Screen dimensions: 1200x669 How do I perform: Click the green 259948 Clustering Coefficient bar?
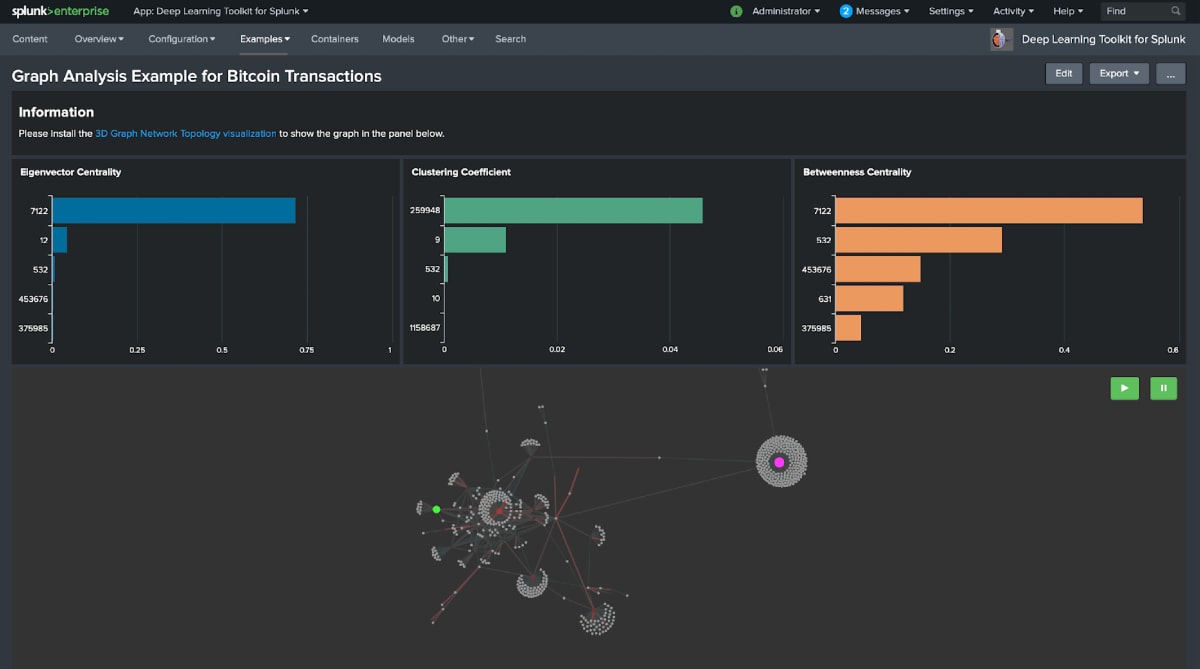pos(573,211)
